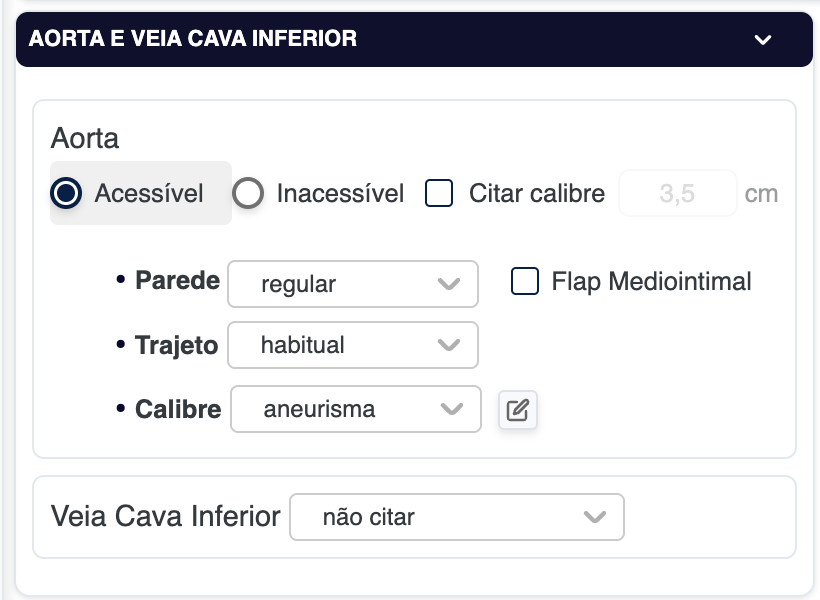Click the AORTA E VEIA CAVA INFERIOR header title
This screenshot has width=820, height=600.
(x=193, y=39)
